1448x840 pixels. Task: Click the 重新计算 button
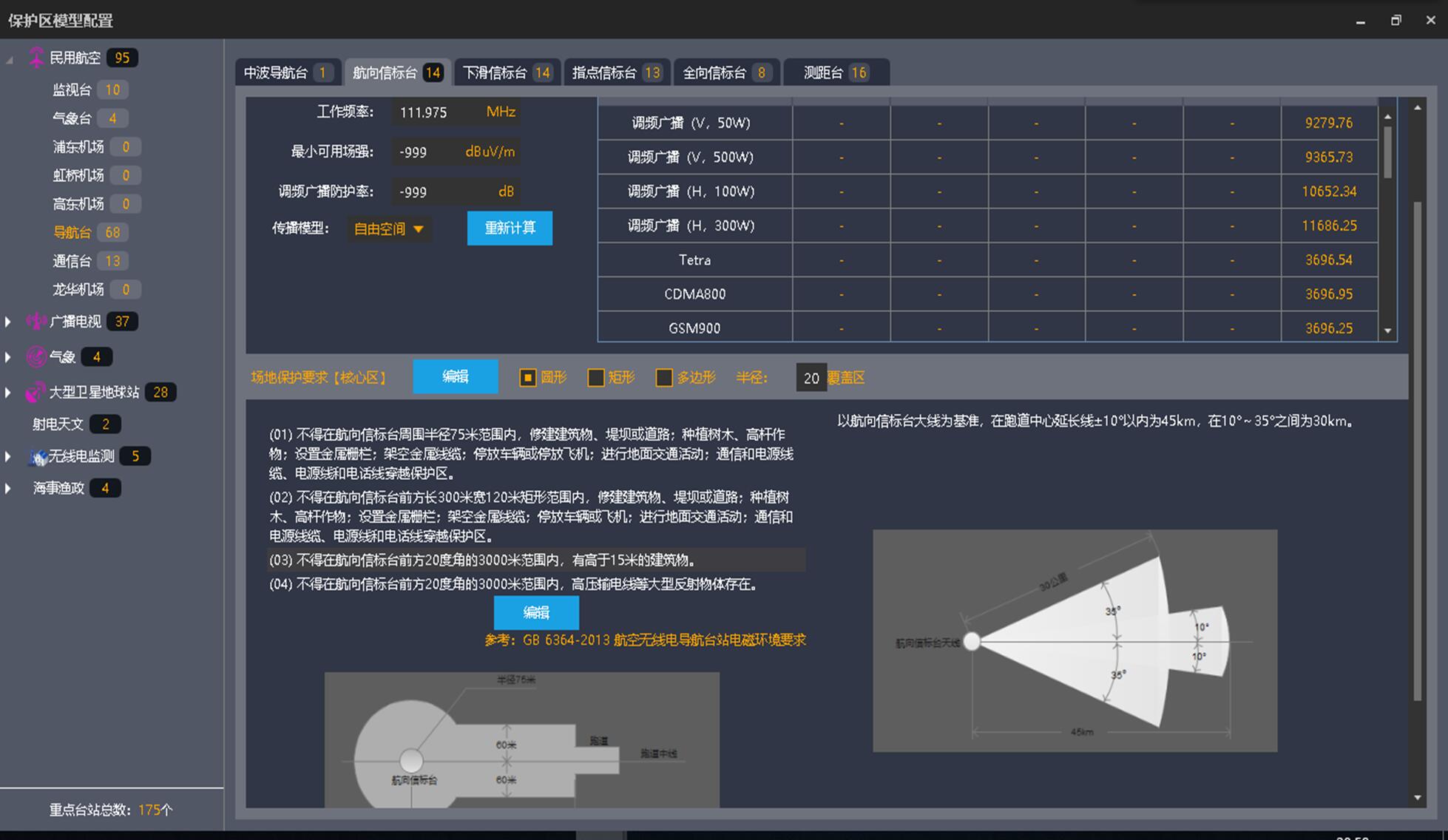(x=510, y=228)
